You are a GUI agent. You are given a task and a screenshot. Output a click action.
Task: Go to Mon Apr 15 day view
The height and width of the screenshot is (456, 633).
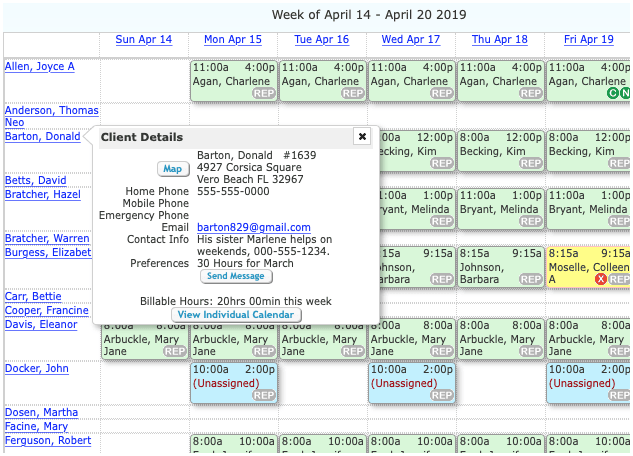pyautogui.click(x=233, y=40)
